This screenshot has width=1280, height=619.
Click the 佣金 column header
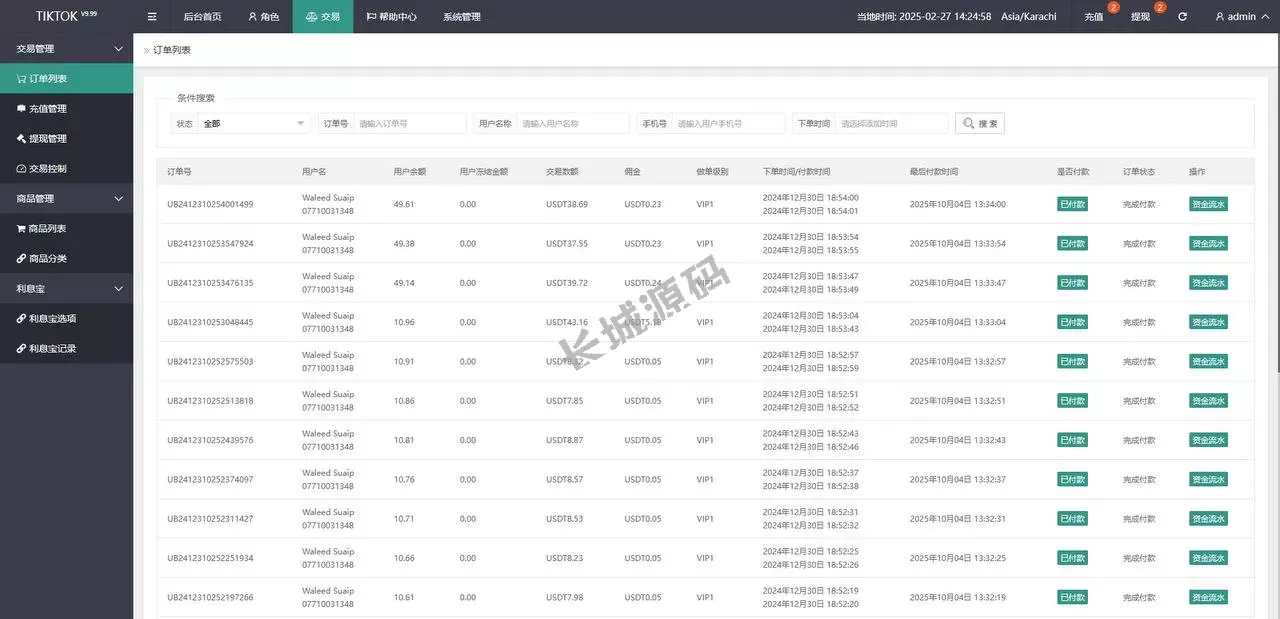632,172
